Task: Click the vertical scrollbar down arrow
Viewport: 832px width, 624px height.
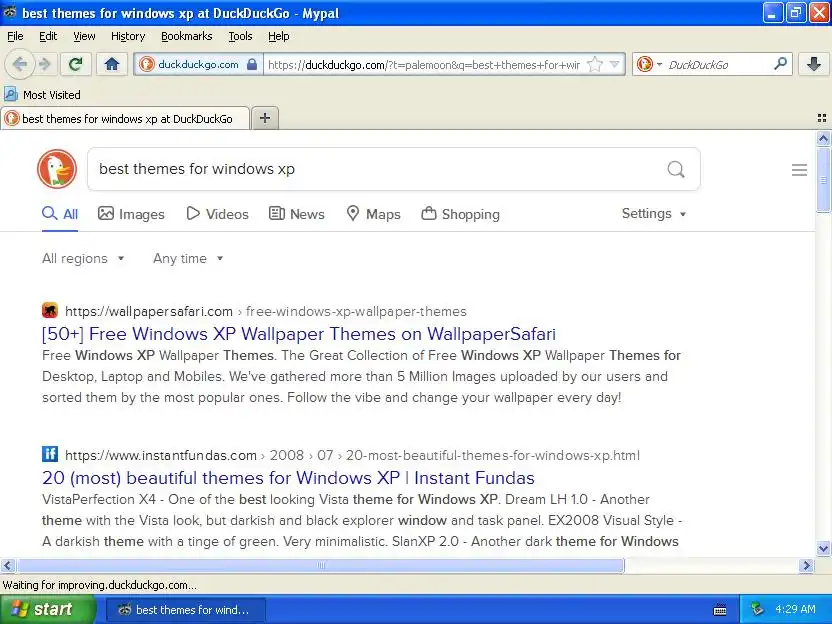Action: (823, 548)
